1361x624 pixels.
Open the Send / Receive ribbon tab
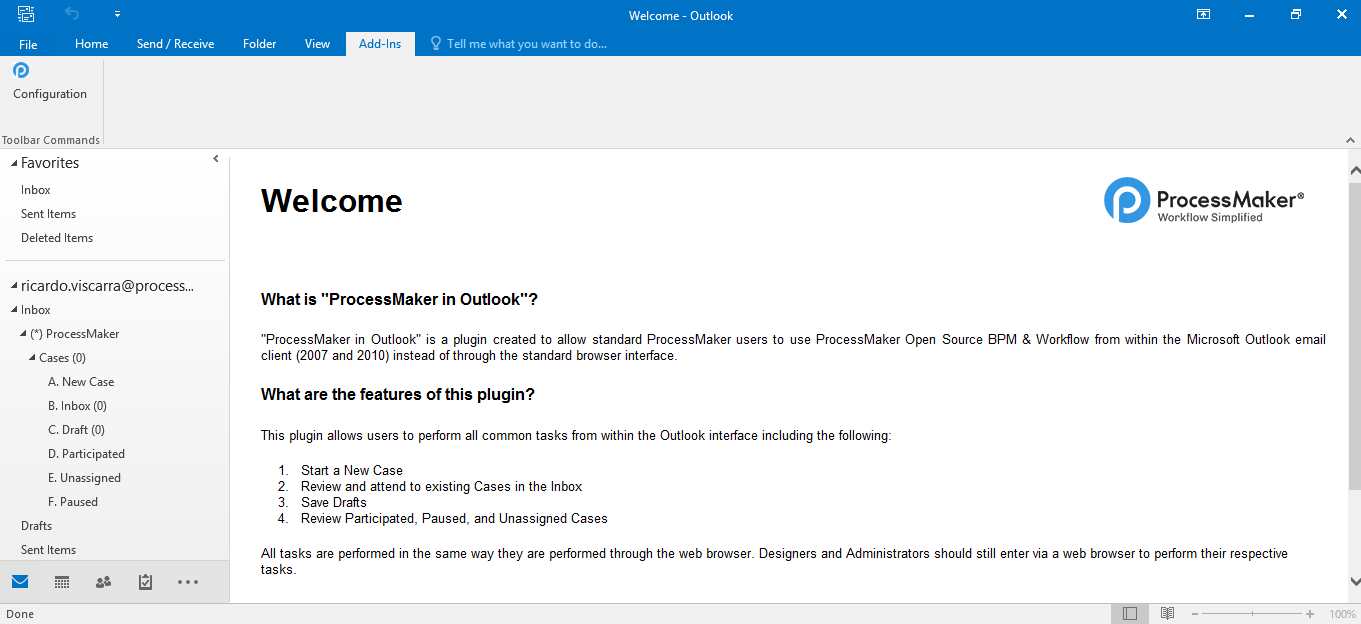175,44
